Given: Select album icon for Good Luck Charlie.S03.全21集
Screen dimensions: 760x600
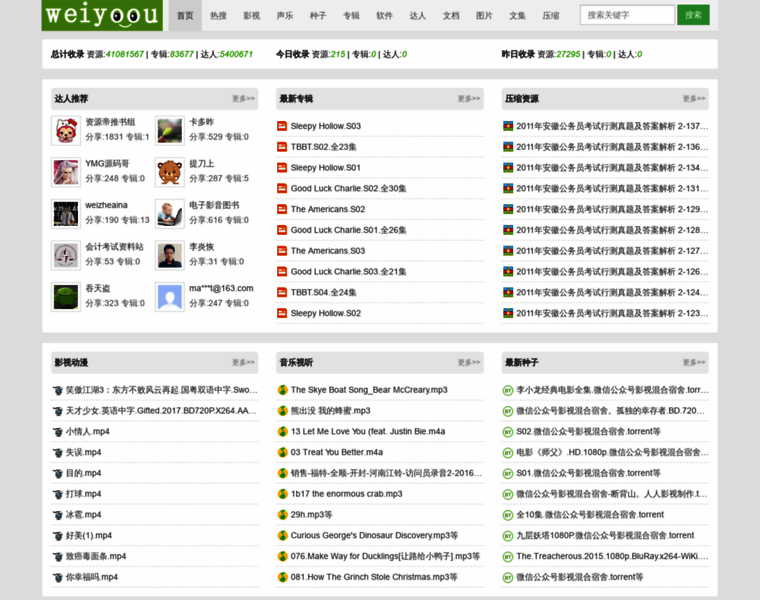Looking at the screenshot, I should pyautogui.click(x=282, y=272).
